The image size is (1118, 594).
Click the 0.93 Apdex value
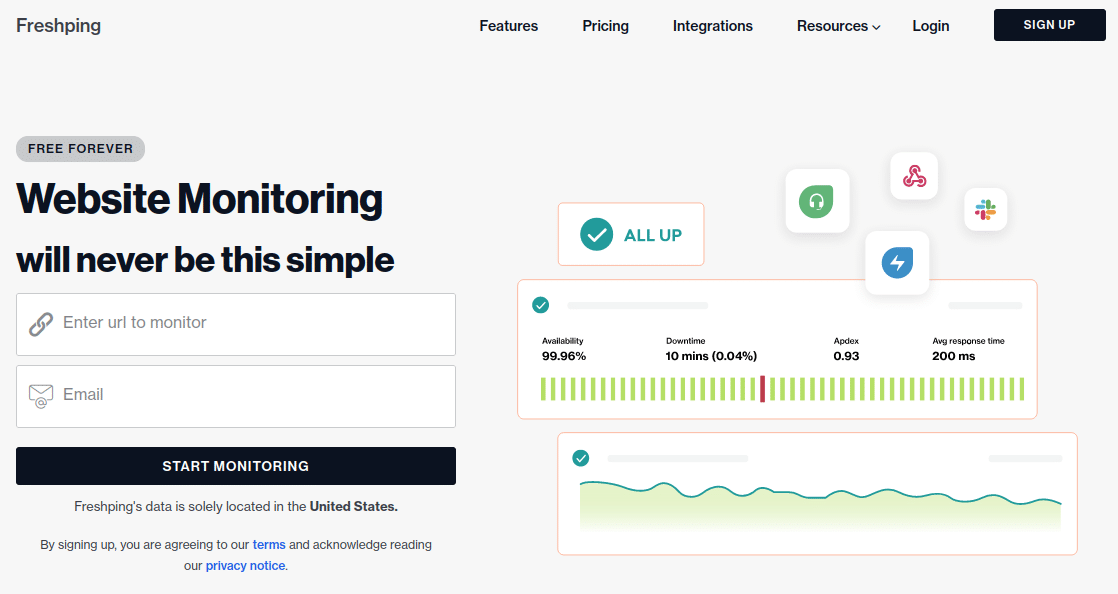[846, 356]
